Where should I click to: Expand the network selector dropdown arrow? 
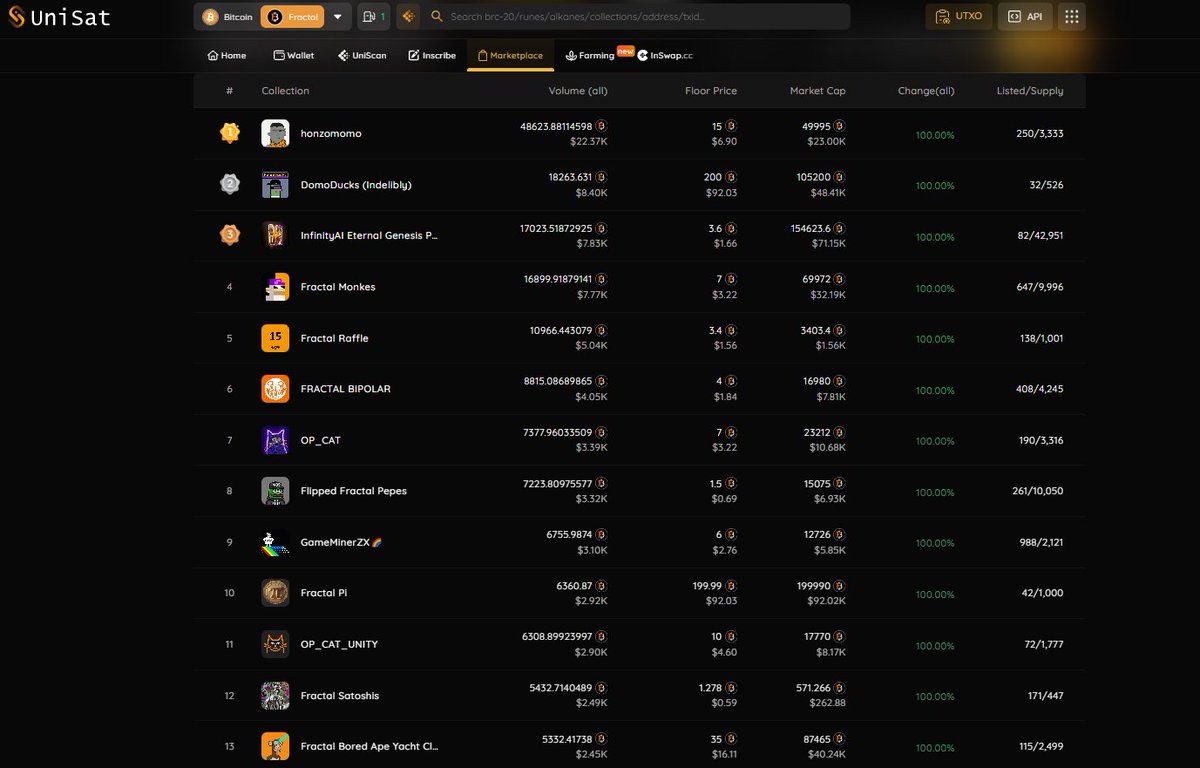click(x=337, y=17)
